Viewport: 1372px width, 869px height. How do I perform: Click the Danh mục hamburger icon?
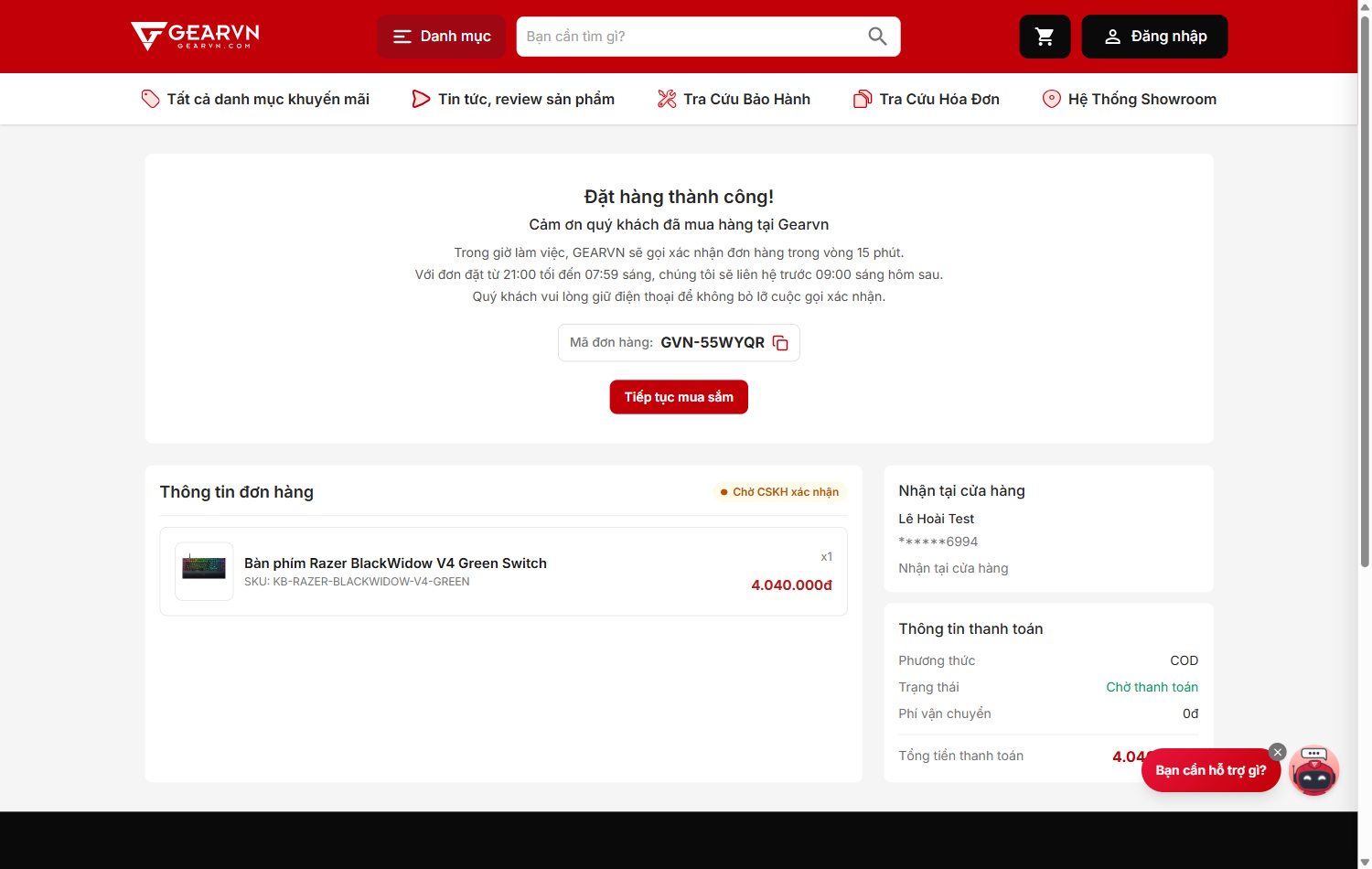pos(402,37)
